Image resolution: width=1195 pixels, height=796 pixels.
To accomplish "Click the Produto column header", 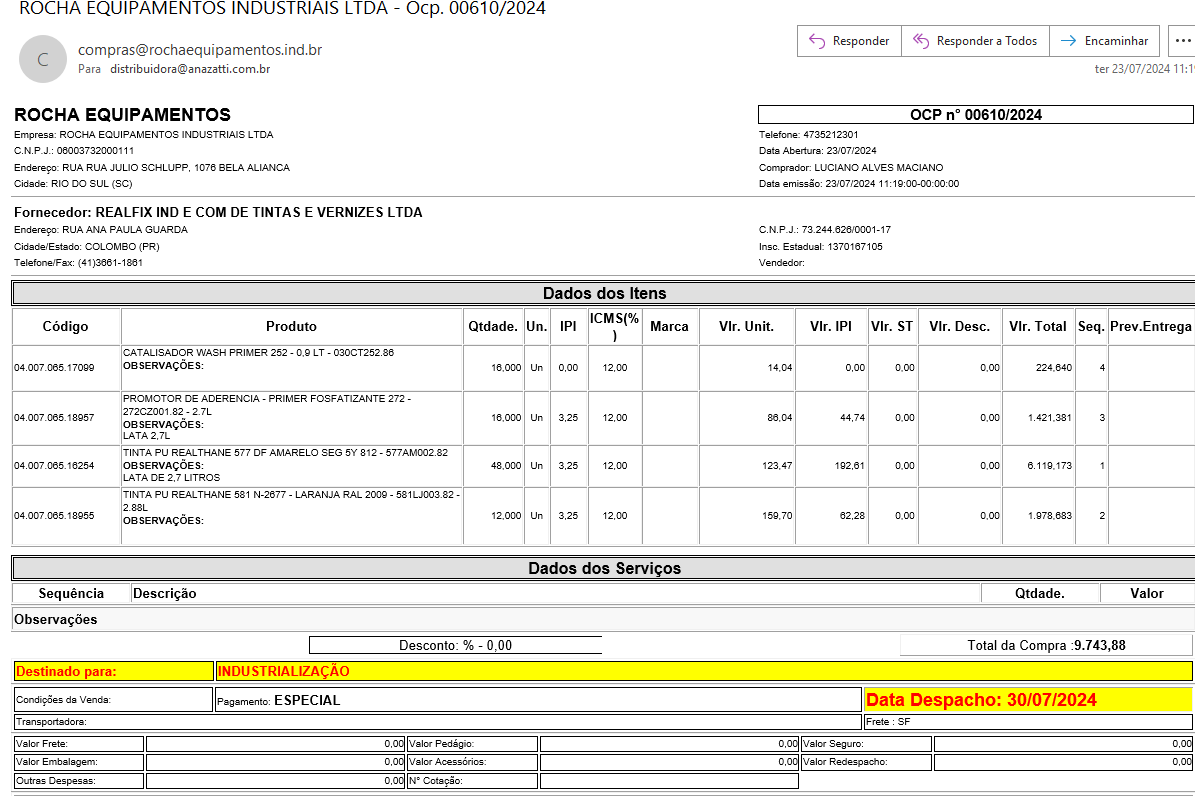I will [x=291, y=326].
